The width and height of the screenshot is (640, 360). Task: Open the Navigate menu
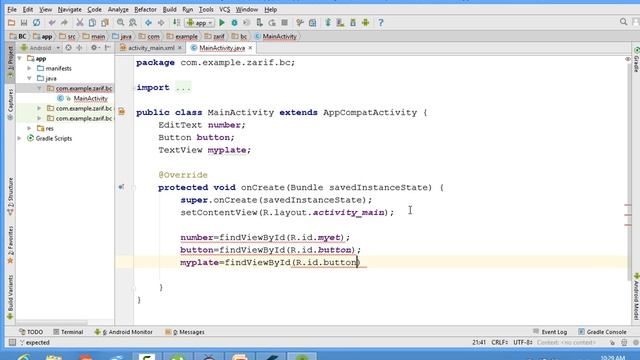(69, 9)
